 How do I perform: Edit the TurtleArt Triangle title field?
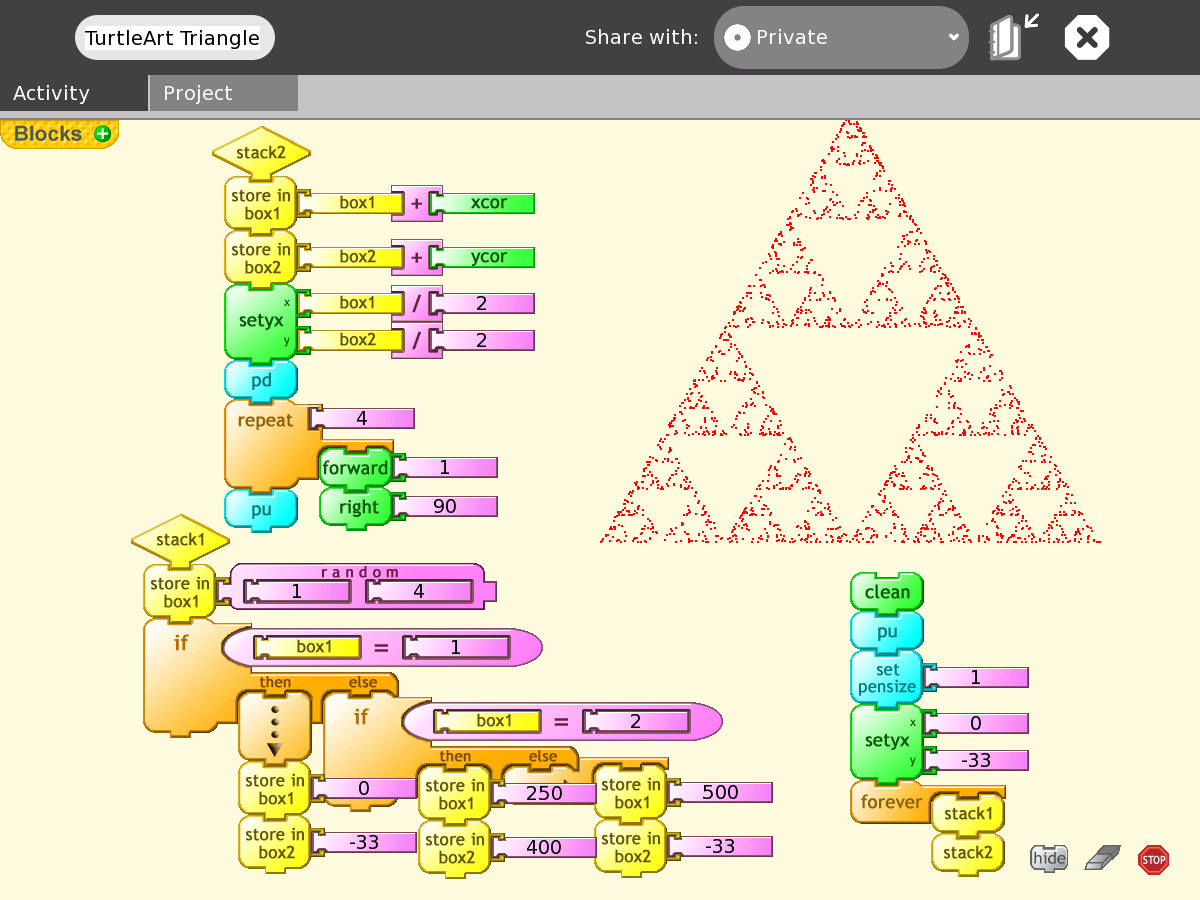pyautogui.click(x=174, y=38)
